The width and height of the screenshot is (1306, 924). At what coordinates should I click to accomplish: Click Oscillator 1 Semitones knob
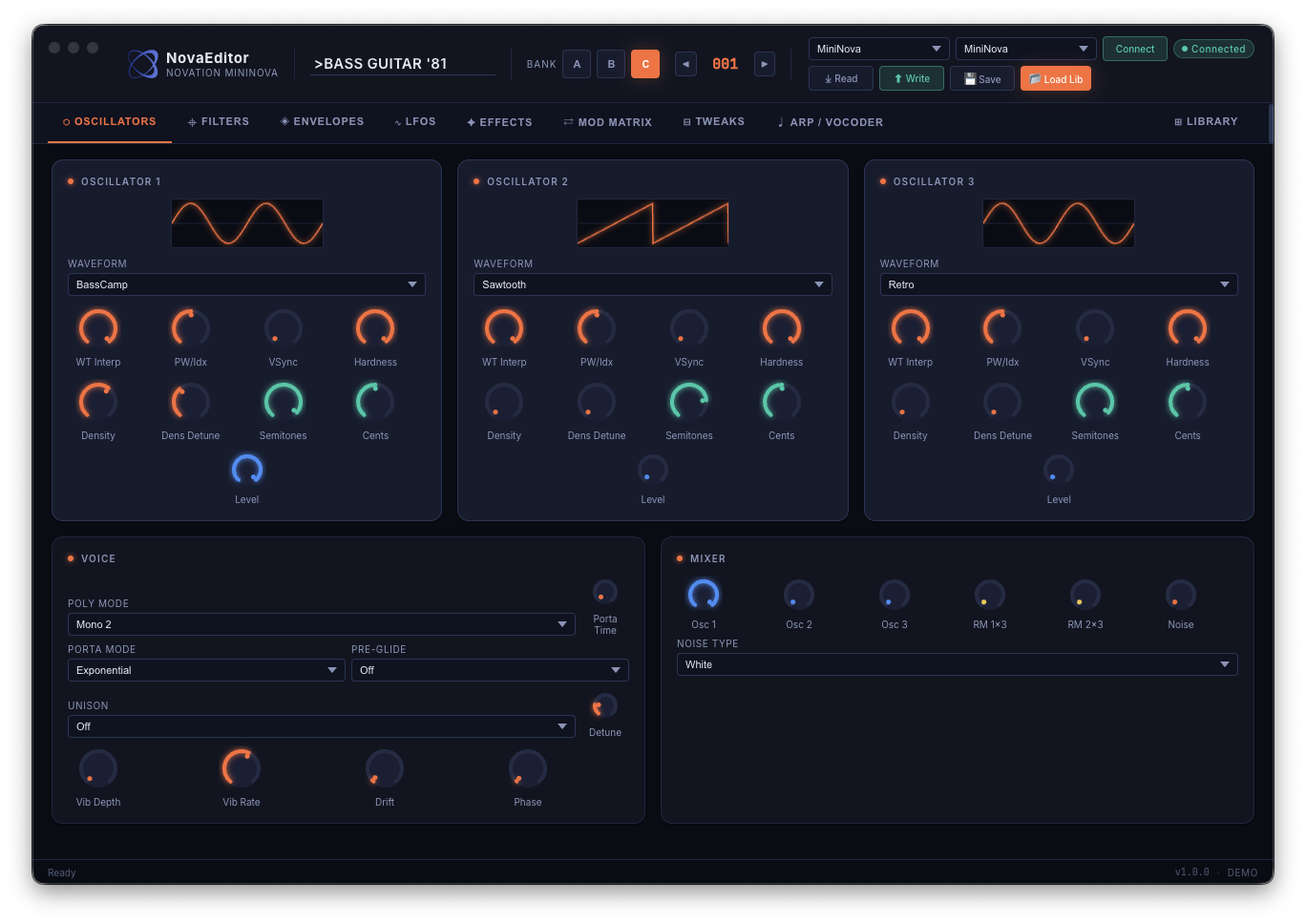point(284,402)
